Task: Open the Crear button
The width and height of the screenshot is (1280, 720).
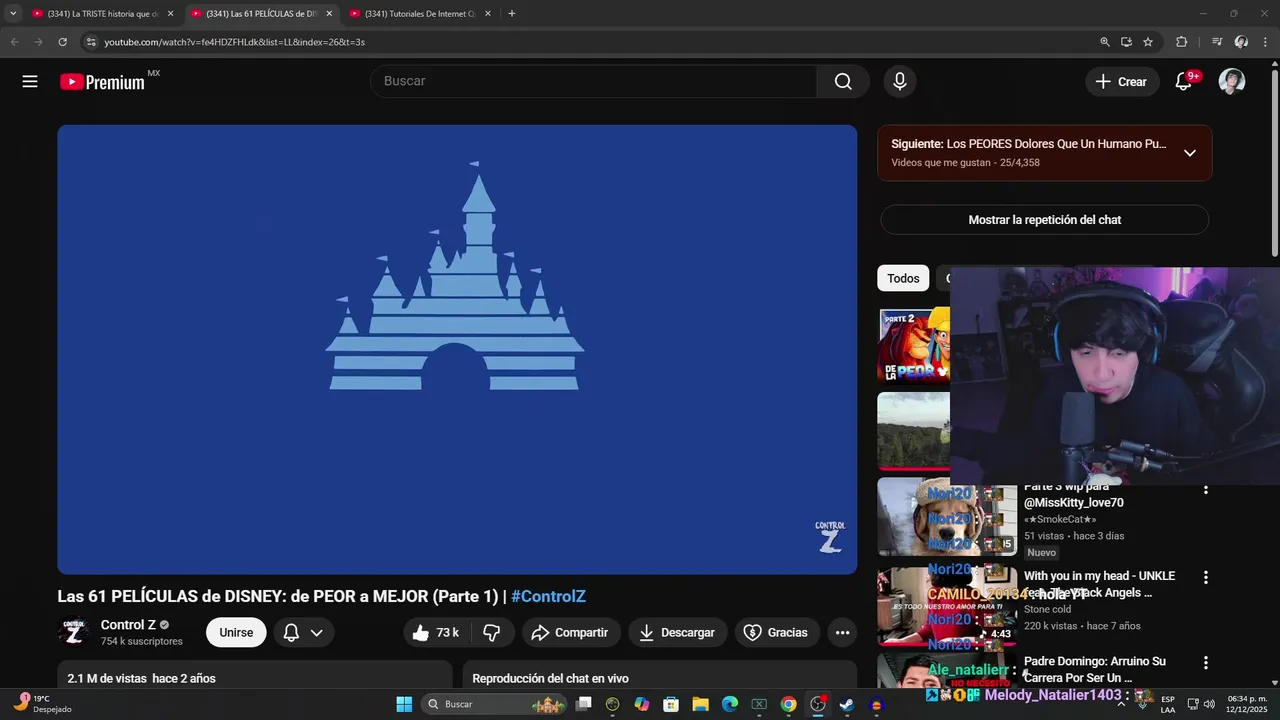Action: click(1121, 82)
